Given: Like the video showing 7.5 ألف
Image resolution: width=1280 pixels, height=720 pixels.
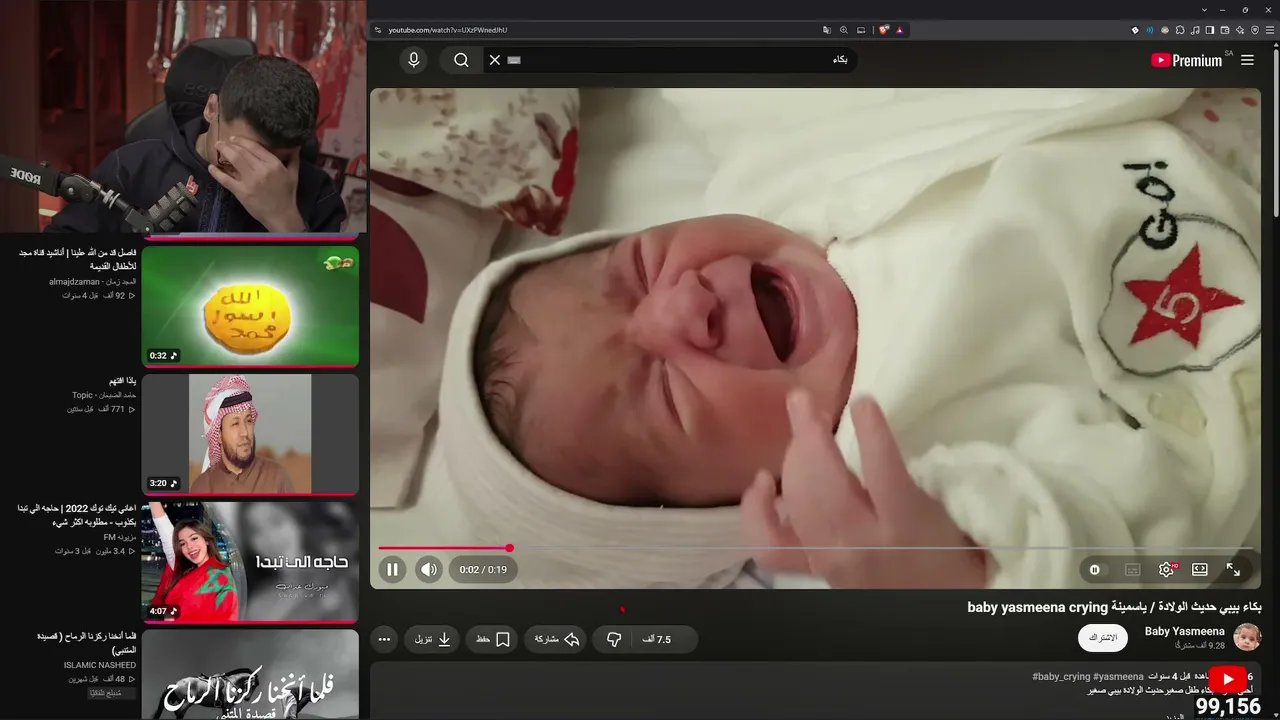Looking at the screenshot, I should 664,639.
